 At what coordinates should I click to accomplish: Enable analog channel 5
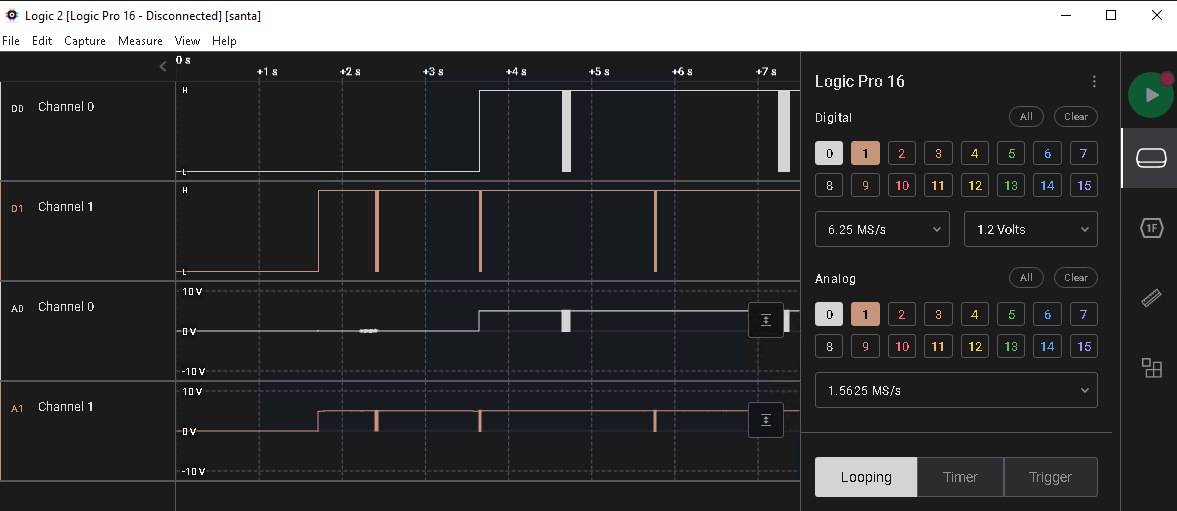1010,315
